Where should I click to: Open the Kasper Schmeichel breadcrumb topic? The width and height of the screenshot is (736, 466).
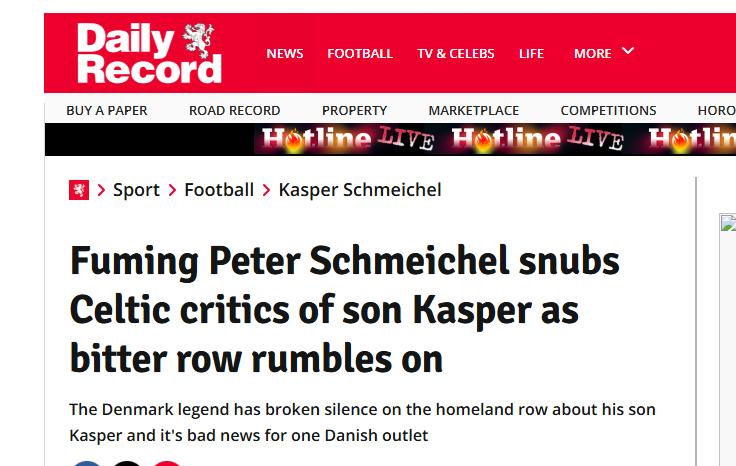pos(359,190)
